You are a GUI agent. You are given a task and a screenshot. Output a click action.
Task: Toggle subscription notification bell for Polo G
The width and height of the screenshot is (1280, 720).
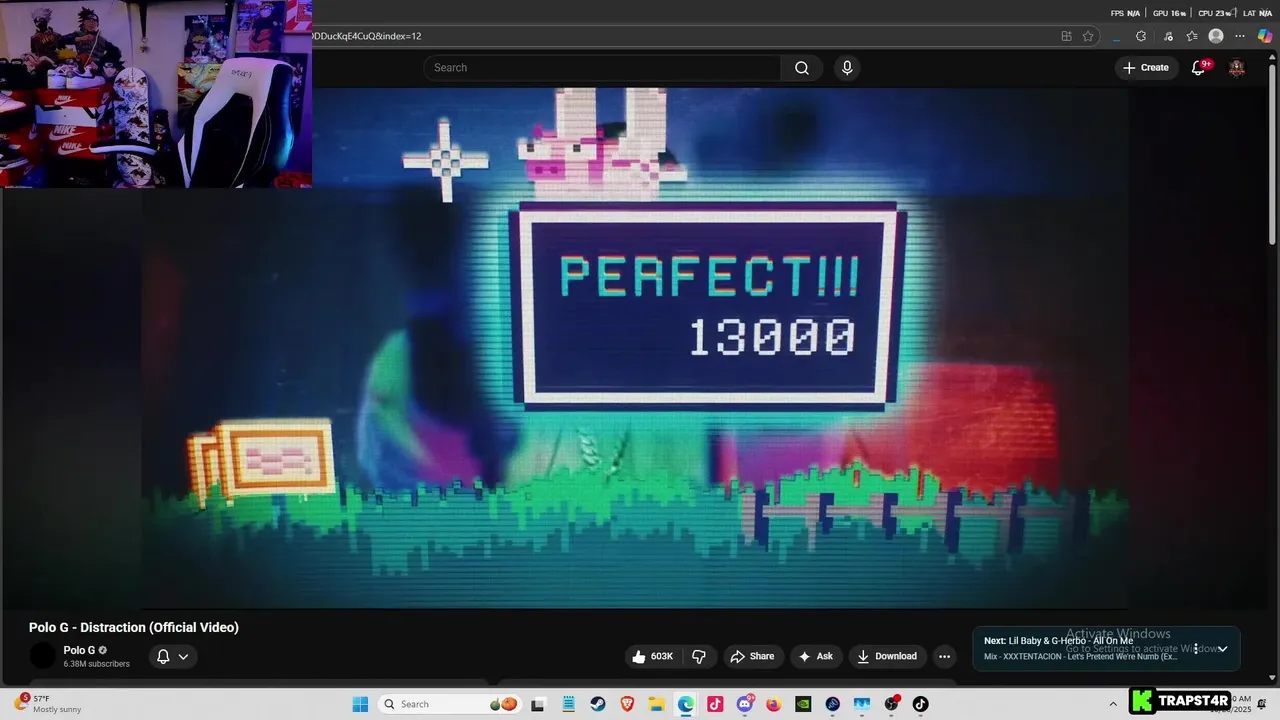point(172,656)
